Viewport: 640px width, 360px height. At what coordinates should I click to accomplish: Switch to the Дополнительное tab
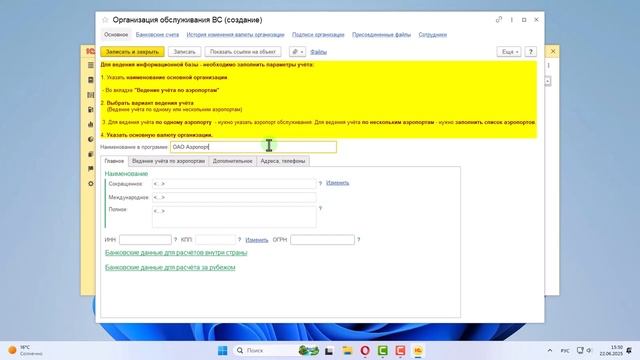pyautogui.click(x=232, y=161)
